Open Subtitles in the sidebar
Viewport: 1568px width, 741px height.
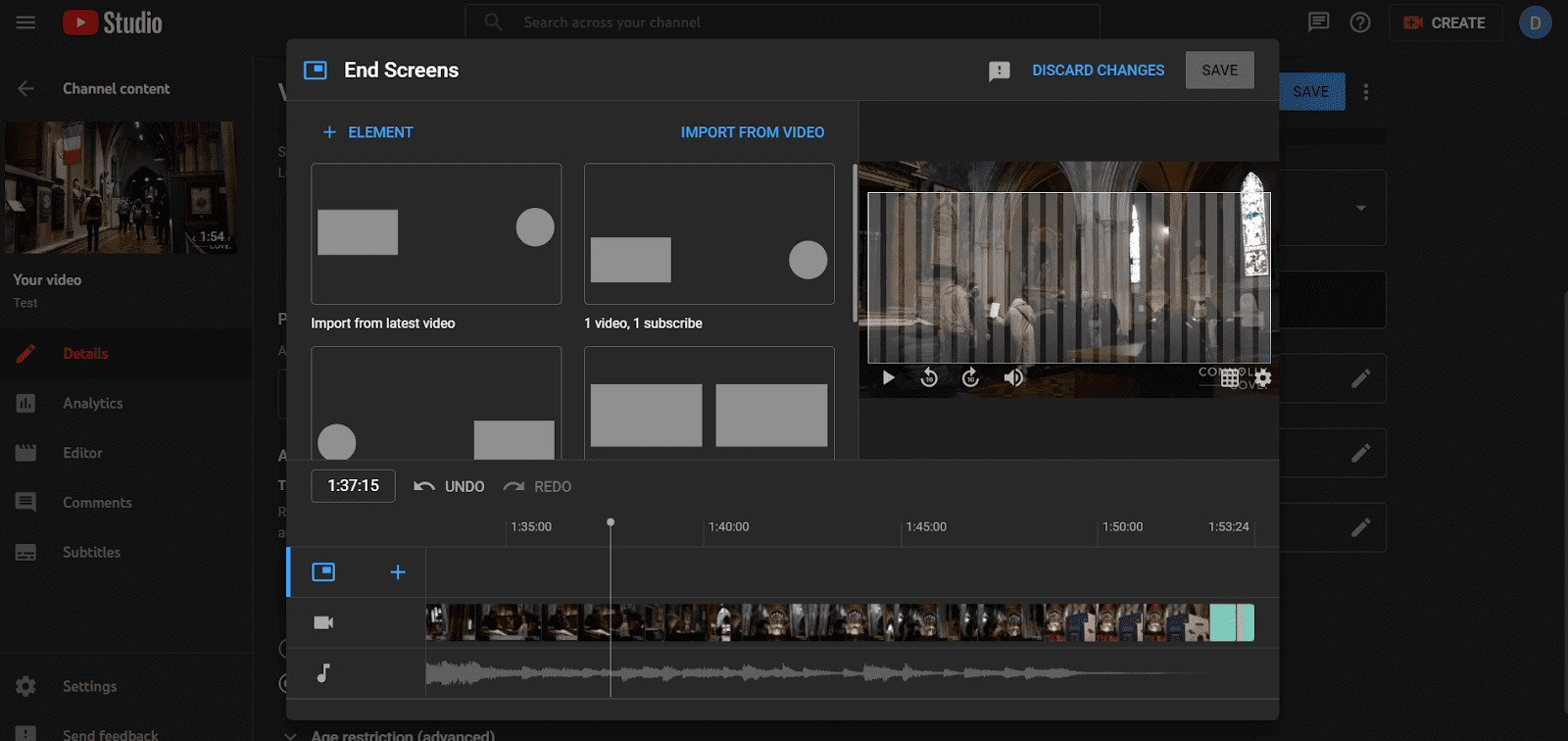point(91,552)
